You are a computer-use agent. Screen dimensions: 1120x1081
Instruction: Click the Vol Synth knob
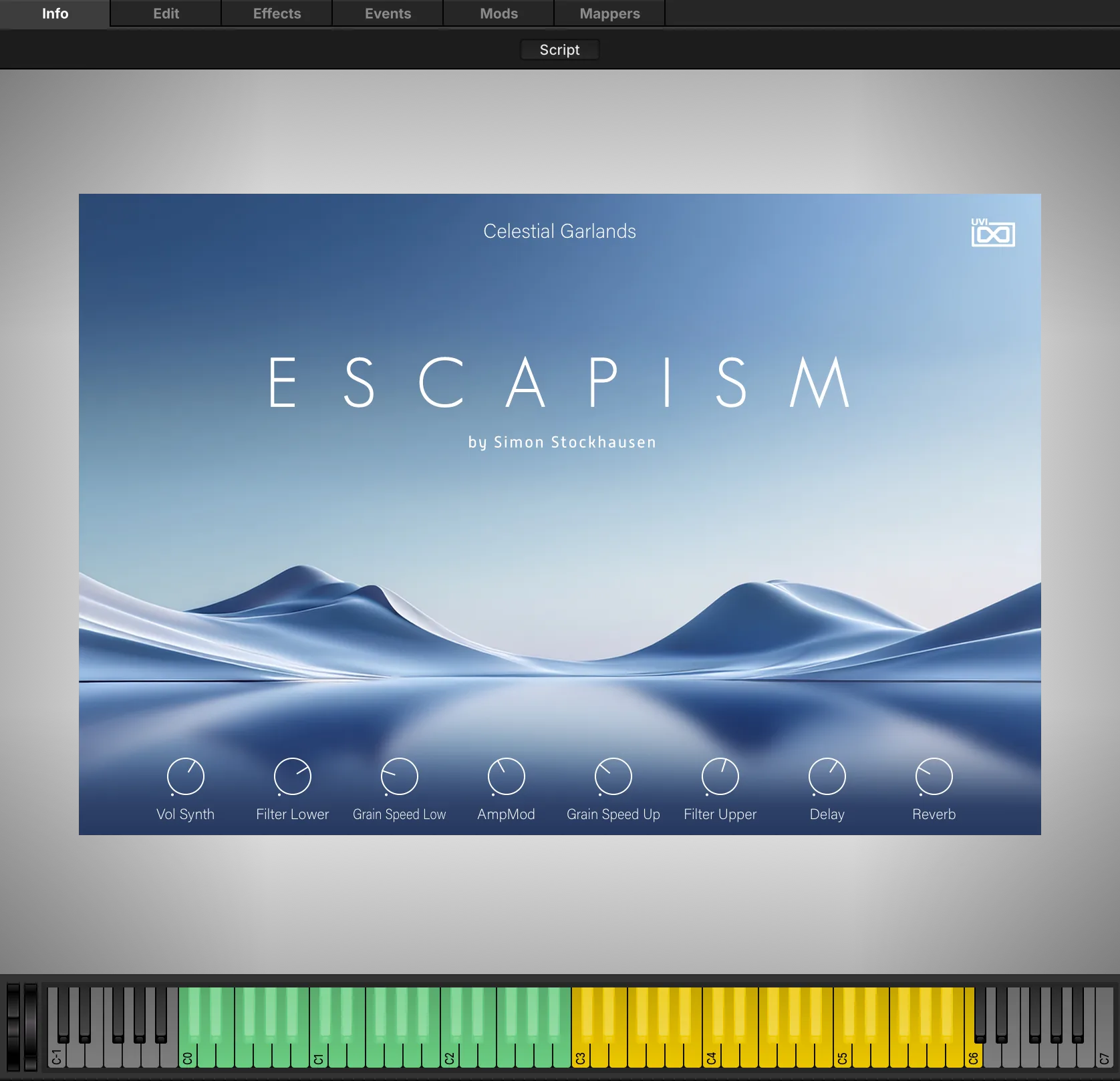click(185, 776)
